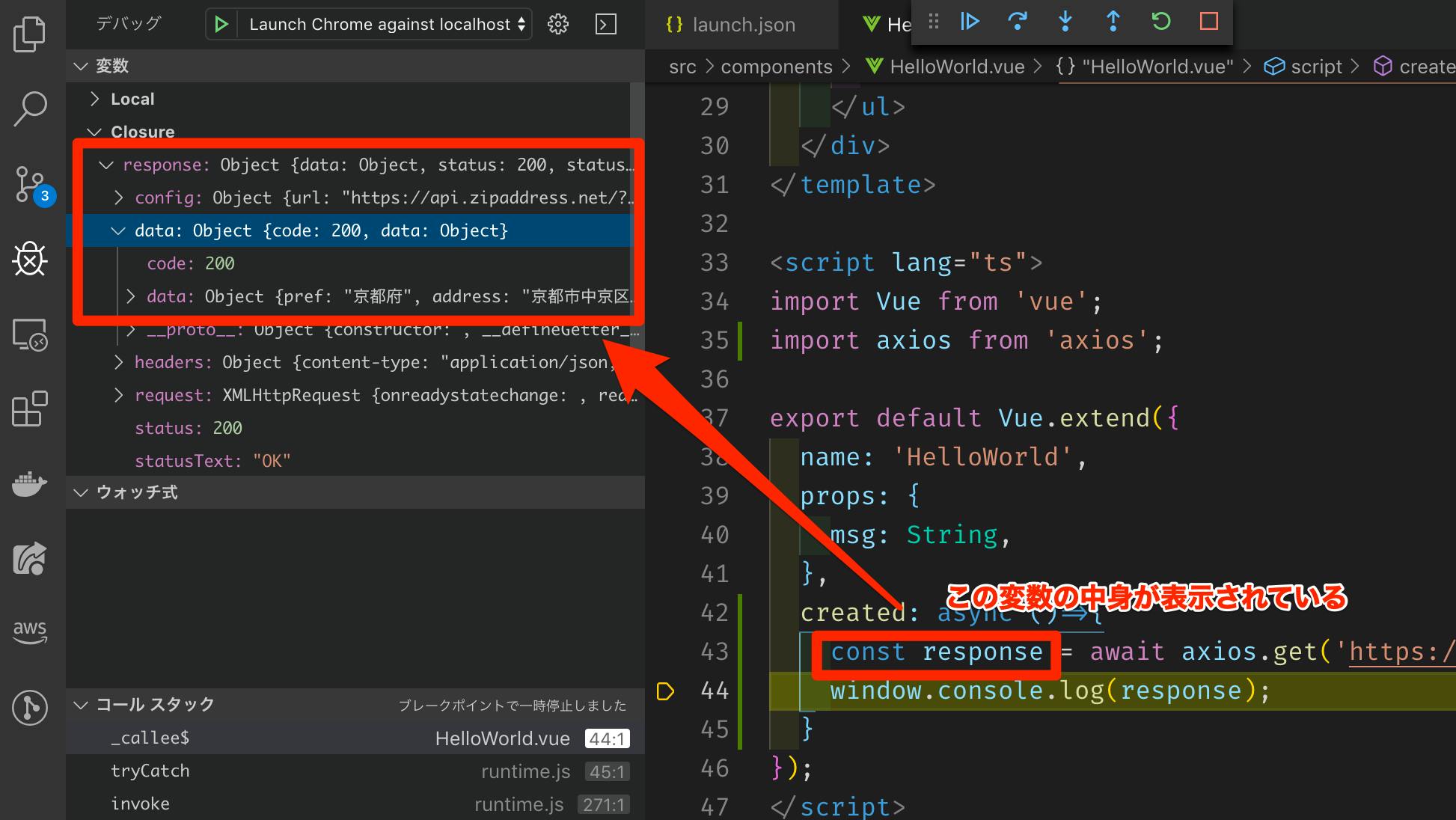Click the Step Over icon
Viewport: 1456px width, 820px height.
point(1018,22)
